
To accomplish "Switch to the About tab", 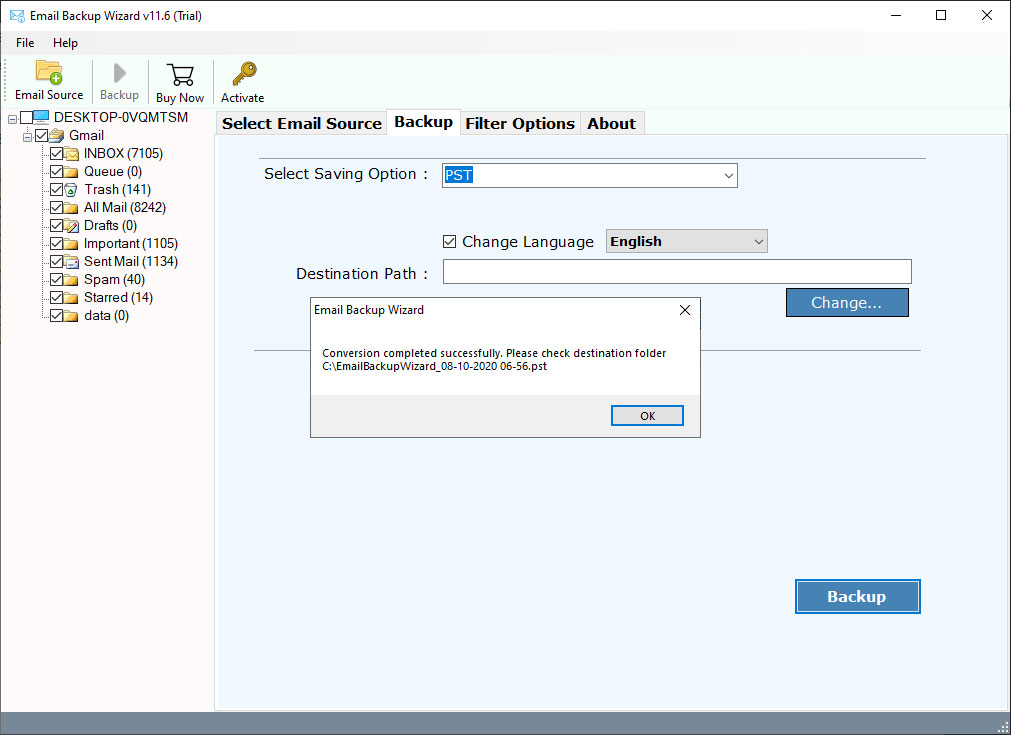I will [611, 123].
